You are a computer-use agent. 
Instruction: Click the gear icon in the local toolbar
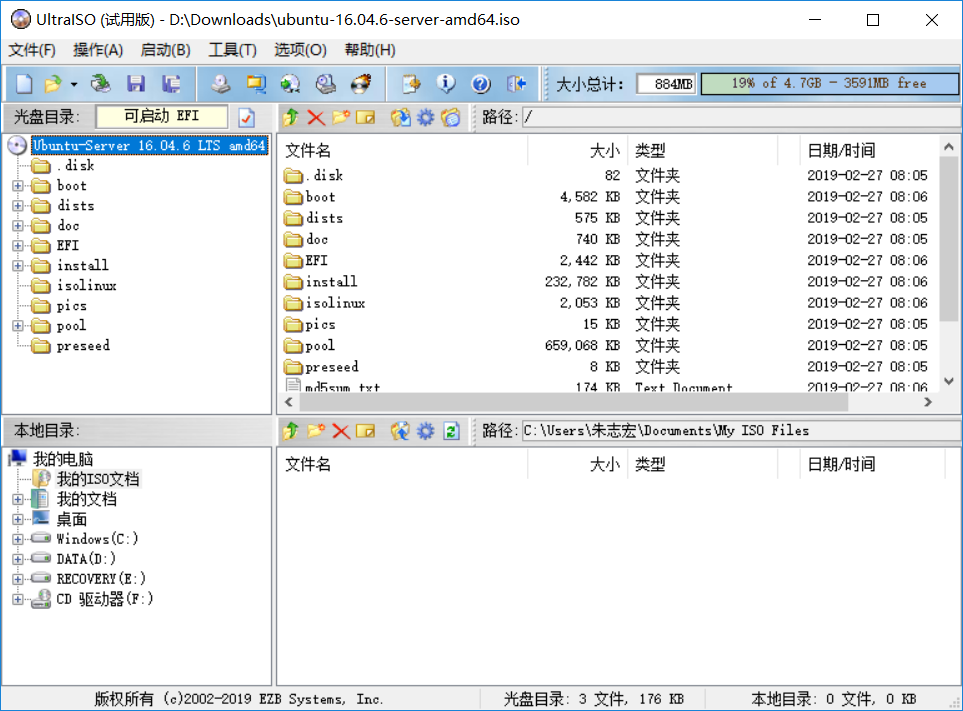pyautogui.click(x=426, y=431)
